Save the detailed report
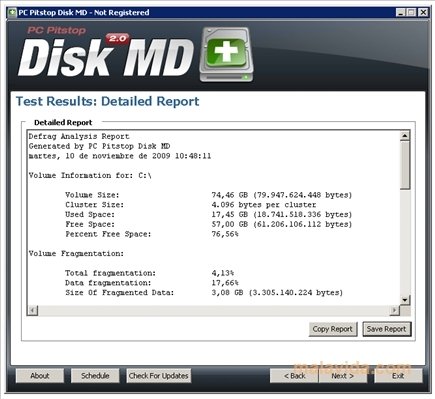The height and width of the screenshot is (399, 435). click(387, 329)
